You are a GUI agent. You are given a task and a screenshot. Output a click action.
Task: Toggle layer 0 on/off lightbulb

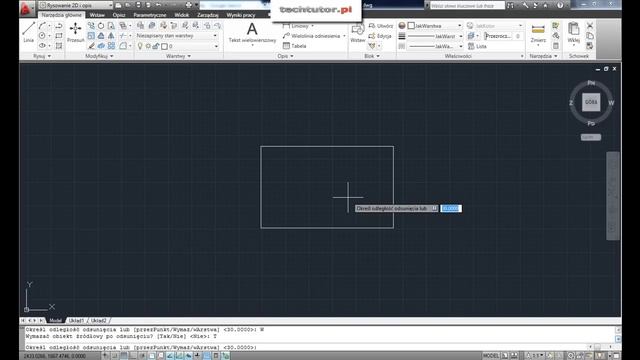[140, 46]
